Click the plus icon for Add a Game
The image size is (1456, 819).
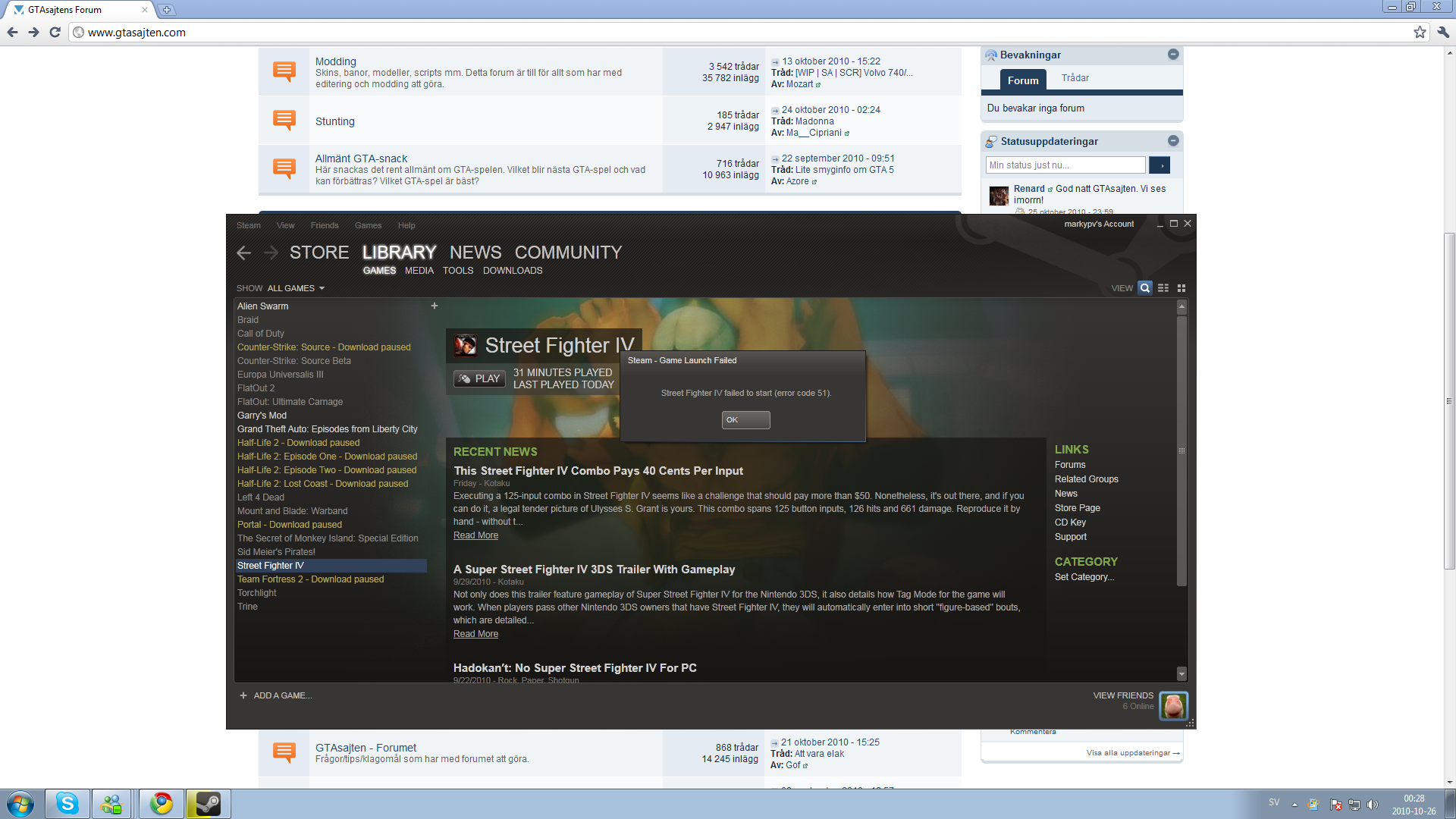pos(243,695)
